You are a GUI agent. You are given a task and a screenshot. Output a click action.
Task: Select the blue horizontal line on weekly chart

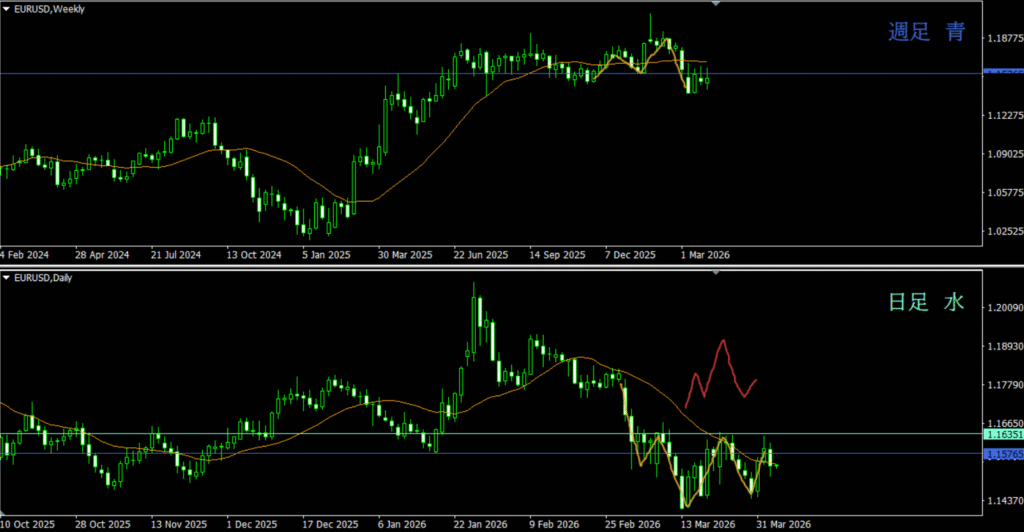coord(300,73)
